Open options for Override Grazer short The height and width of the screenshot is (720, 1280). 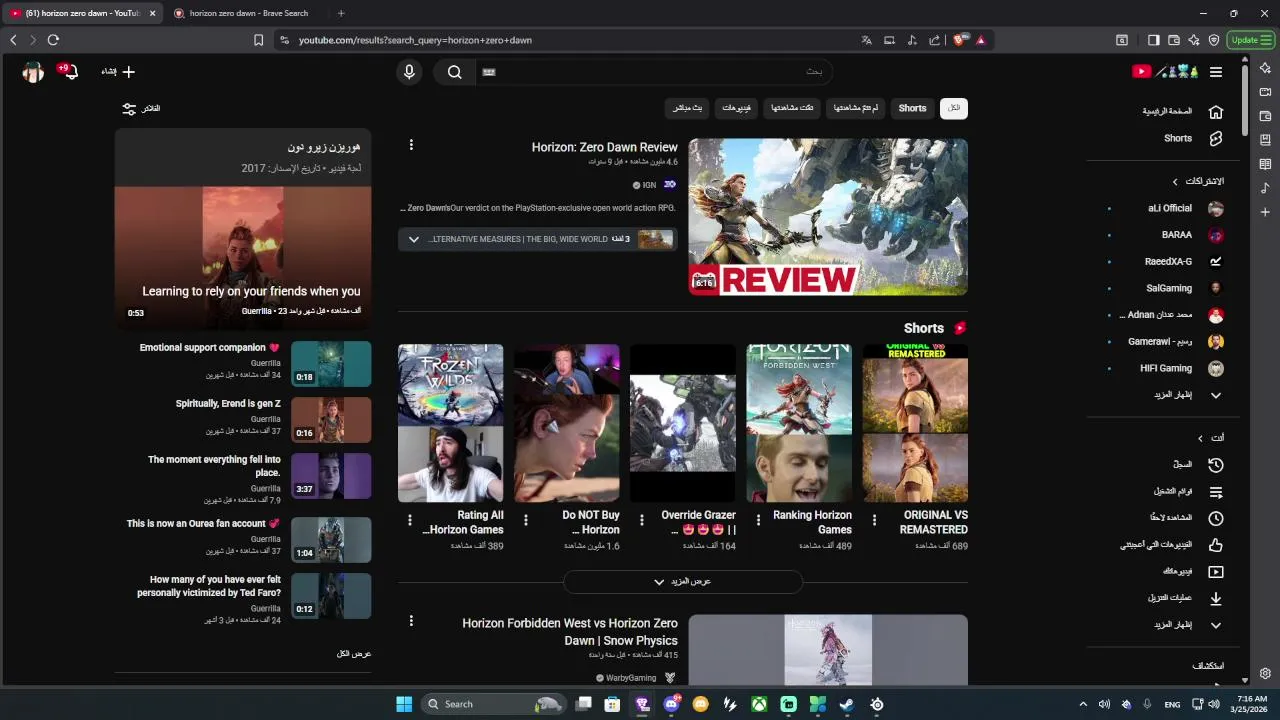click(642, 520)
